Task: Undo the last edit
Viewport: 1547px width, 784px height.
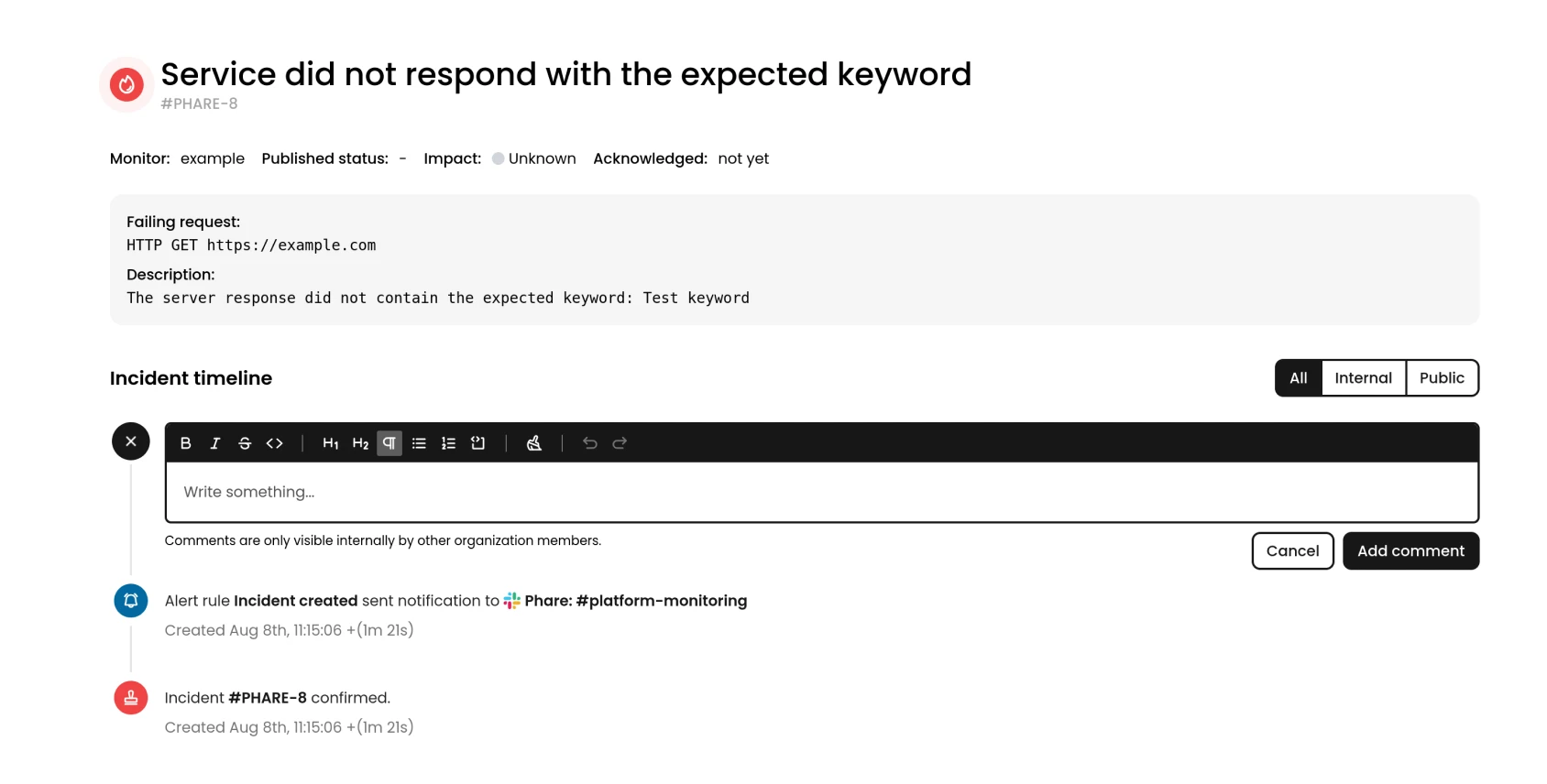Action: click(590, 443)
